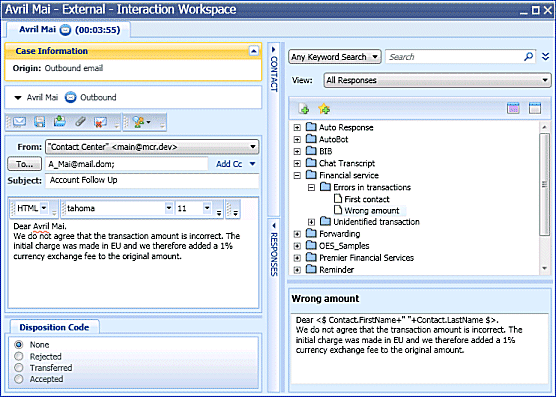556x397 pixels.
Task: Expand advanced search double chevron
Action: point(545,57)
